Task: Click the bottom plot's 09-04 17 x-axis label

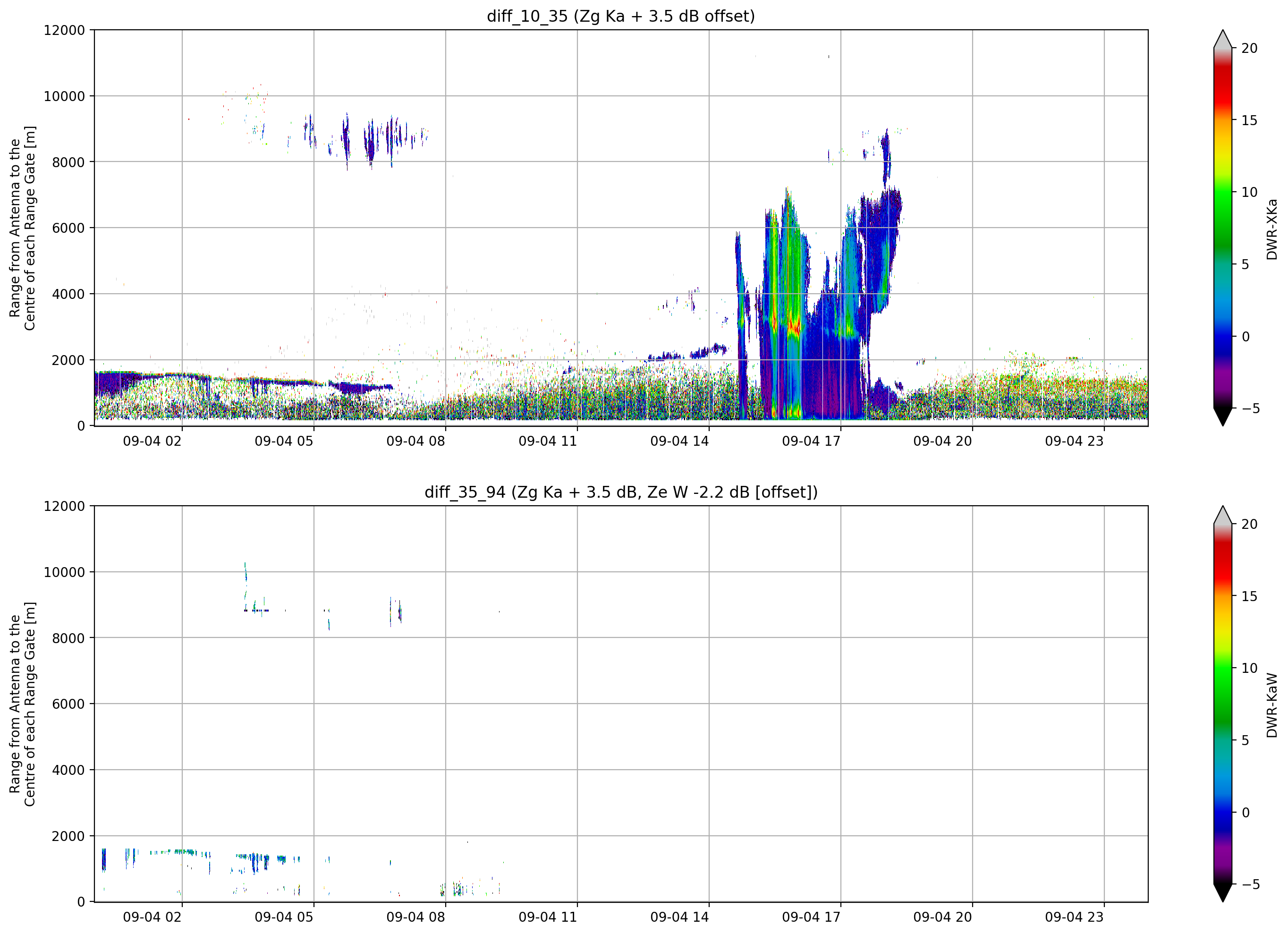Action: (x=811, y=917)
